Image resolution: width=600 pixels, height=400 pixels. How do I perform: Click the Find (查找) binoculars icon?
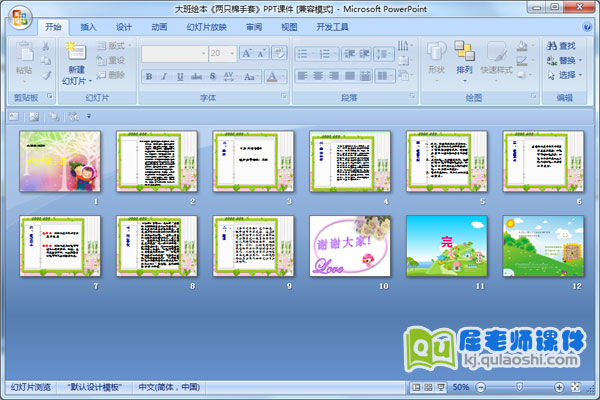point(552,45)
